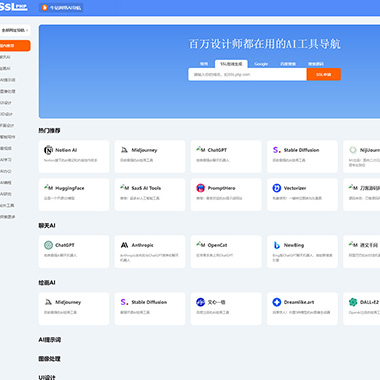This screenshot has width=380, height=380.
Task: Click the description text under Anthropic
Action: [149, 257]
